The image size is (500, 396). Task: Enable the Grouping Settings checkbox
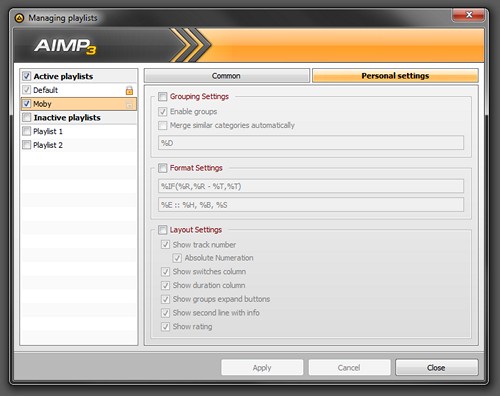[163, 97]
